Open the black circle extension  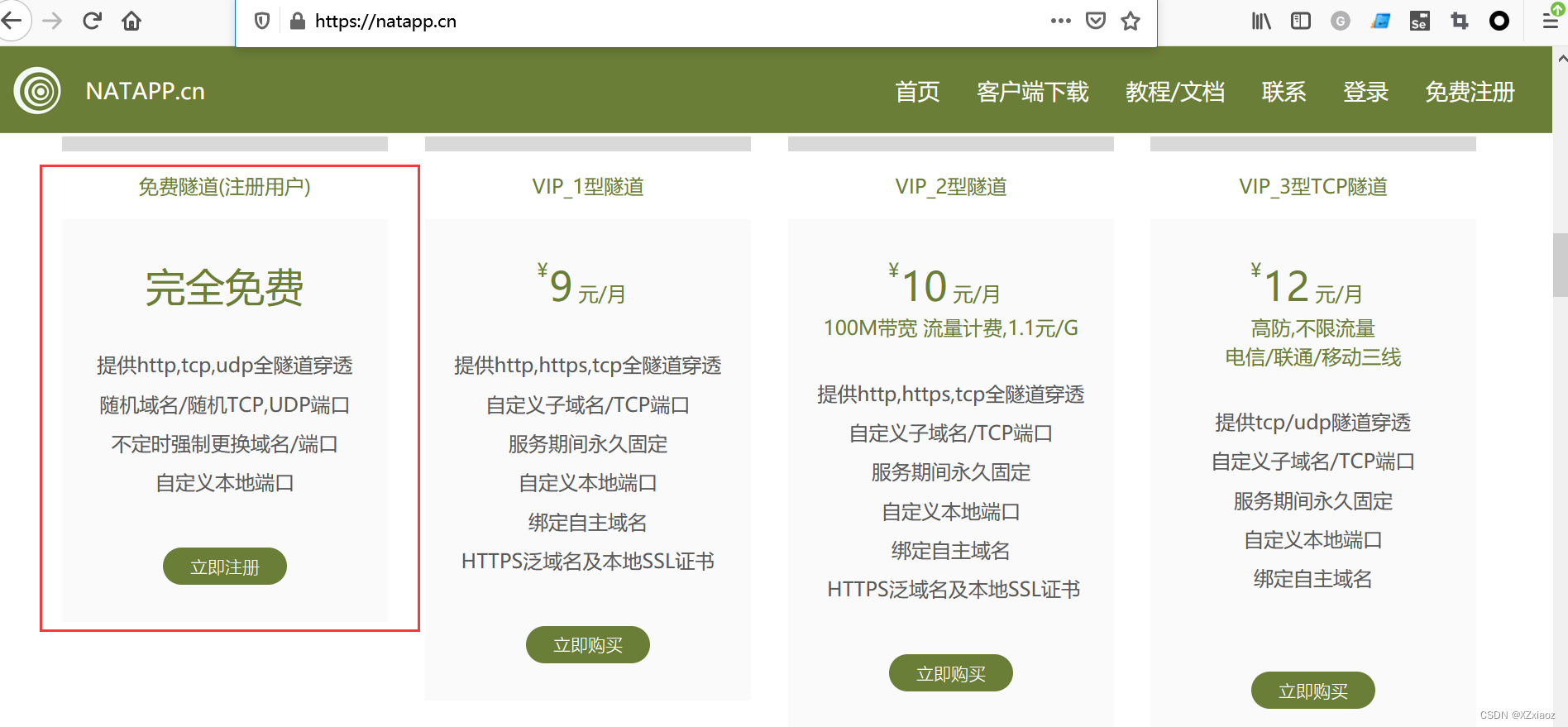1499,21
